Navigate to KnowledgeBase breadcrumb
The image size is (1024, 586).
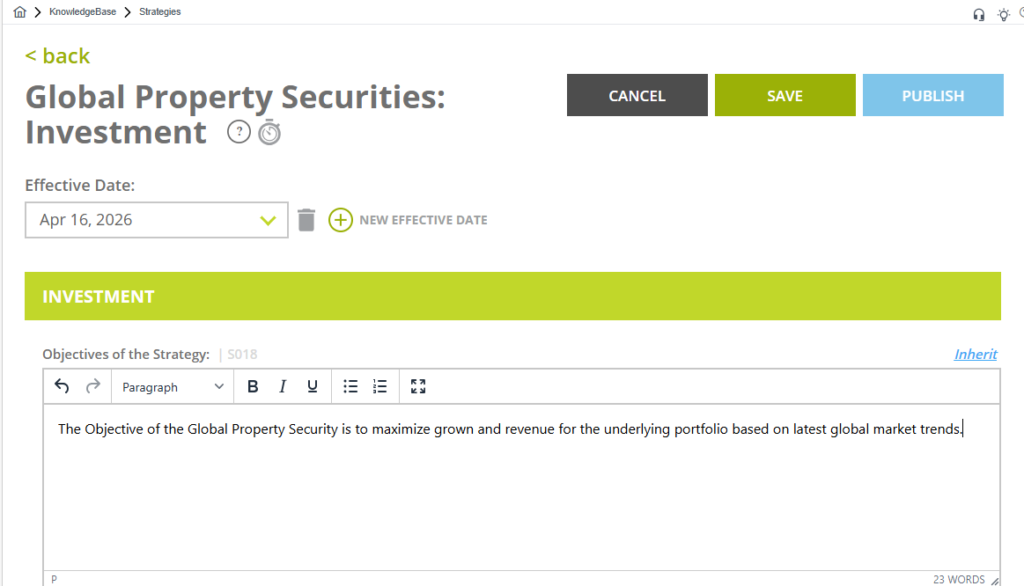pyautogui.click(x=80, y=12)
